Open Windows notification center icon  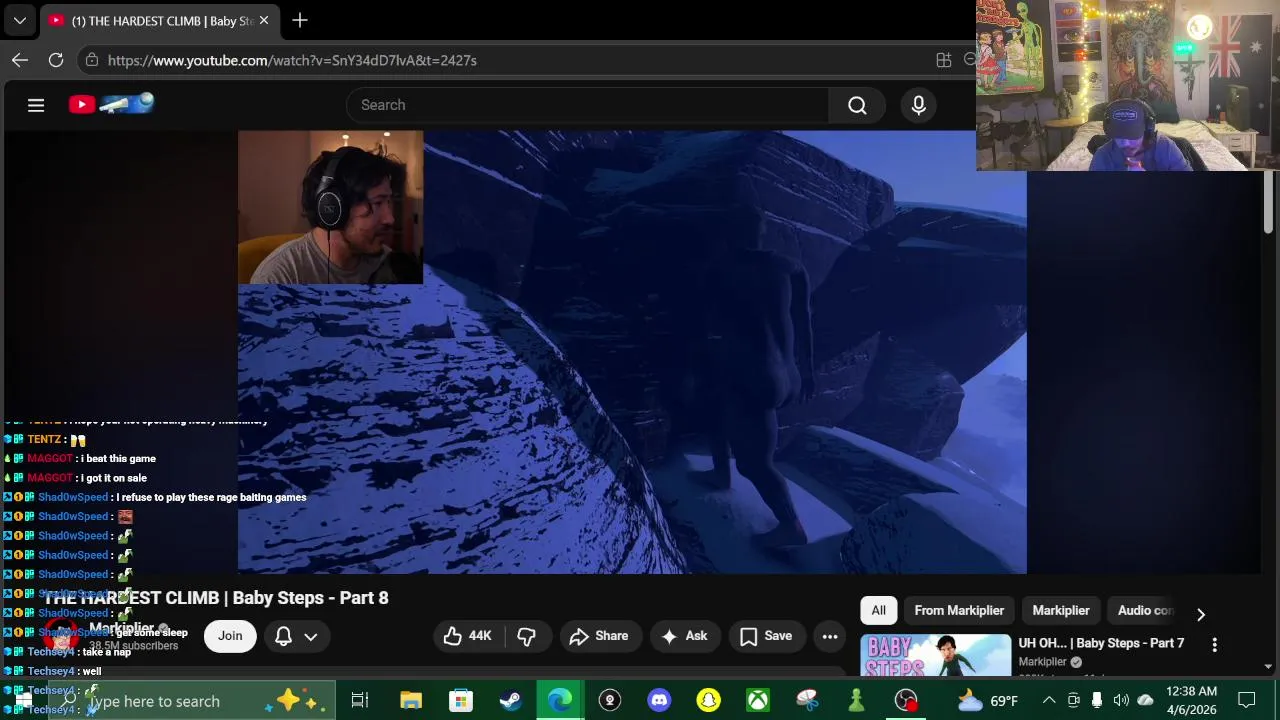pyautogui.click(x=1247, y=701)
